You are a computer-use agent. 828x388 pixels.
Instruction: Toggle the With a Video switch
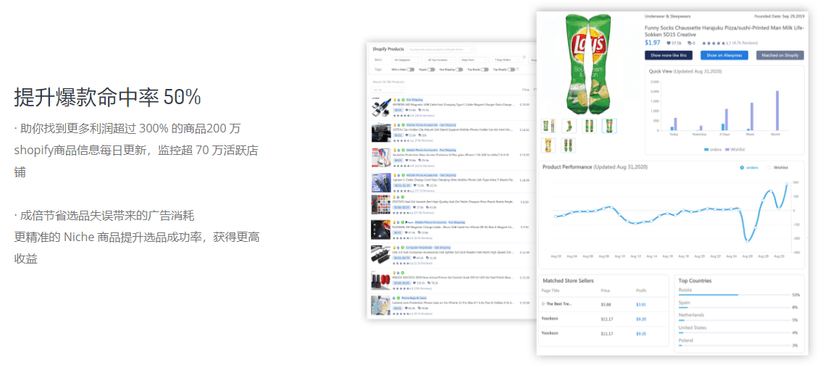click(411, 69)
